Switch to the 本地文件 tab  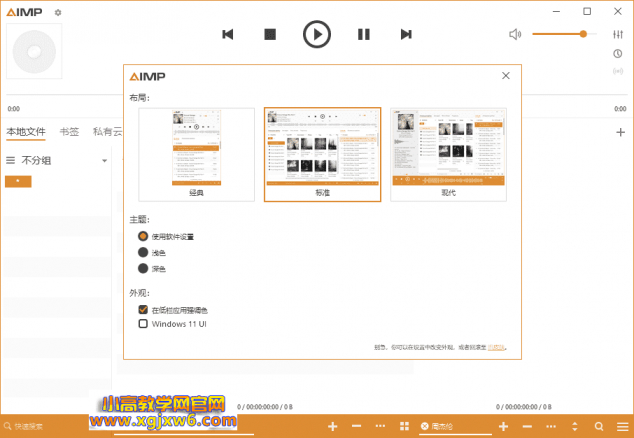coord(26,132)
